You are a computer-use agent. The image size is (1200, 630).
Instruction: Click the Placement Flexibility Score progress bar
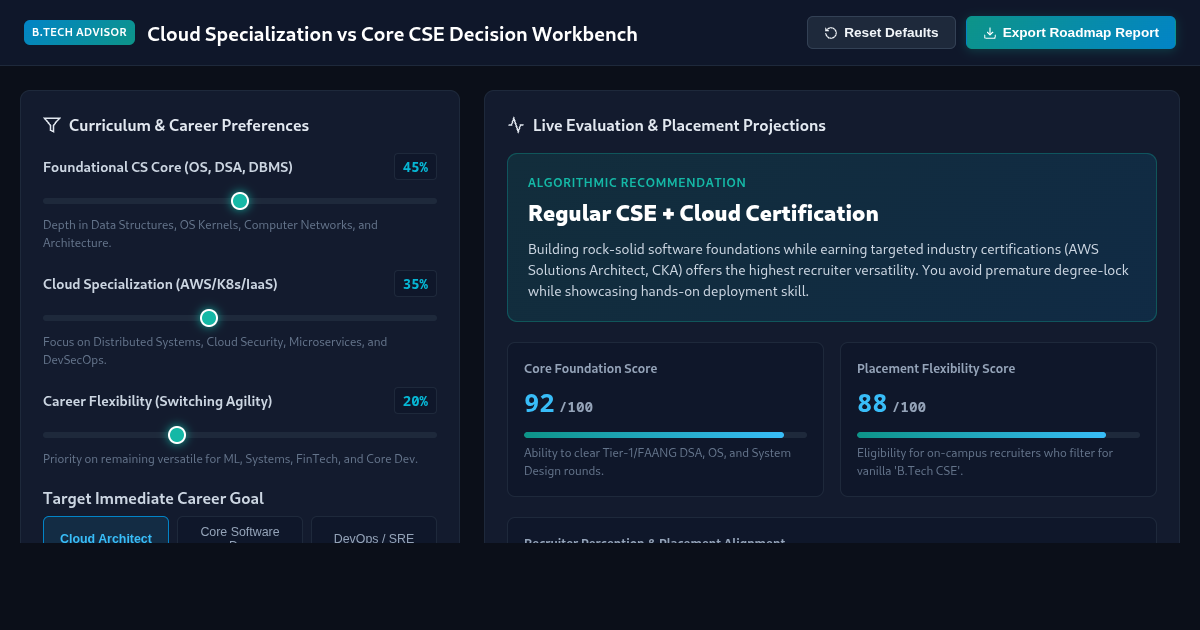pyautogui.click(x=998, y=435)
